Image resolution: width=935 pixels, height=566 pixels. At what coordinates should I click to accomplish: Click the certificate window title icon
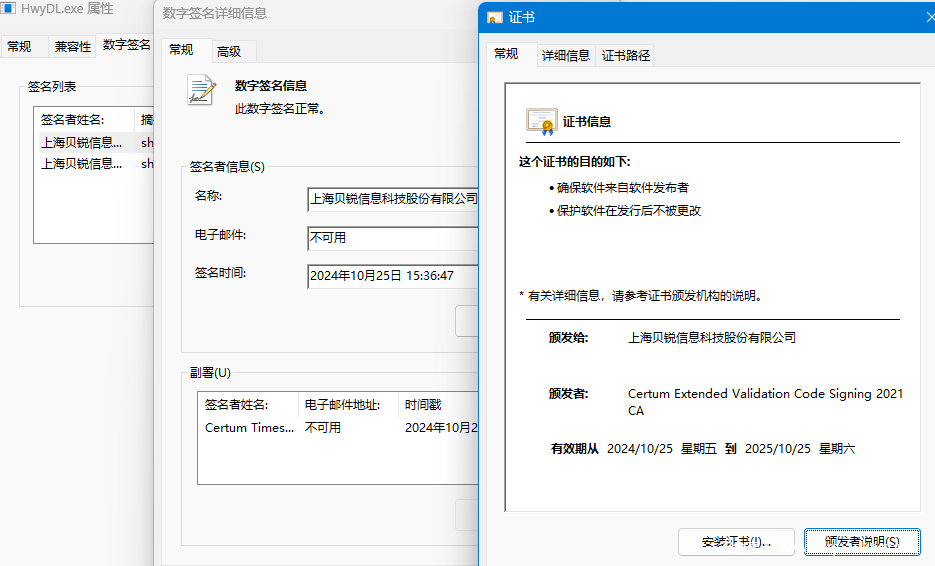click(495, 18)
